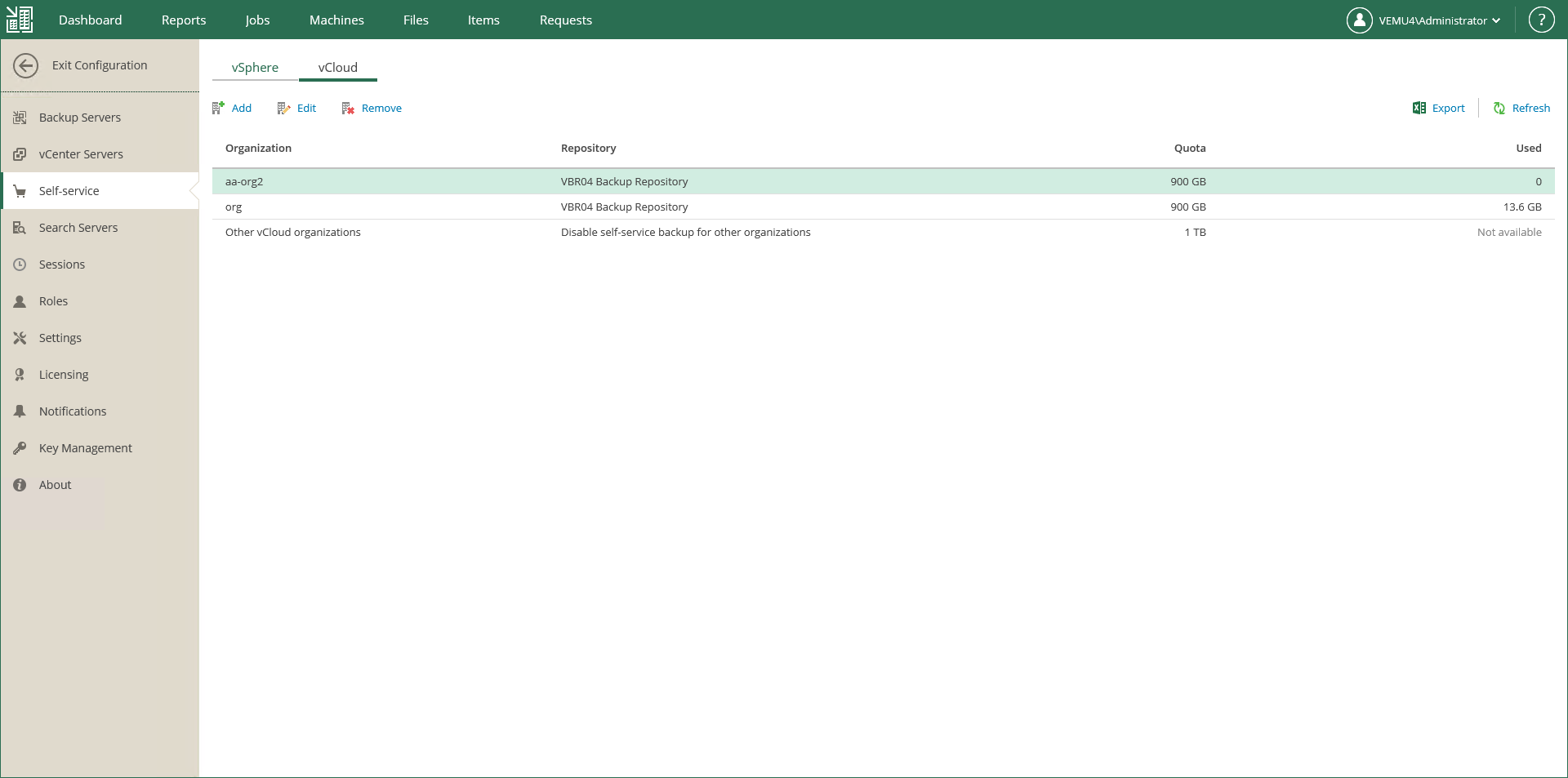
Task: Click the Sessions clock icon
Action: pyautogui.click(x=20, y=265)
